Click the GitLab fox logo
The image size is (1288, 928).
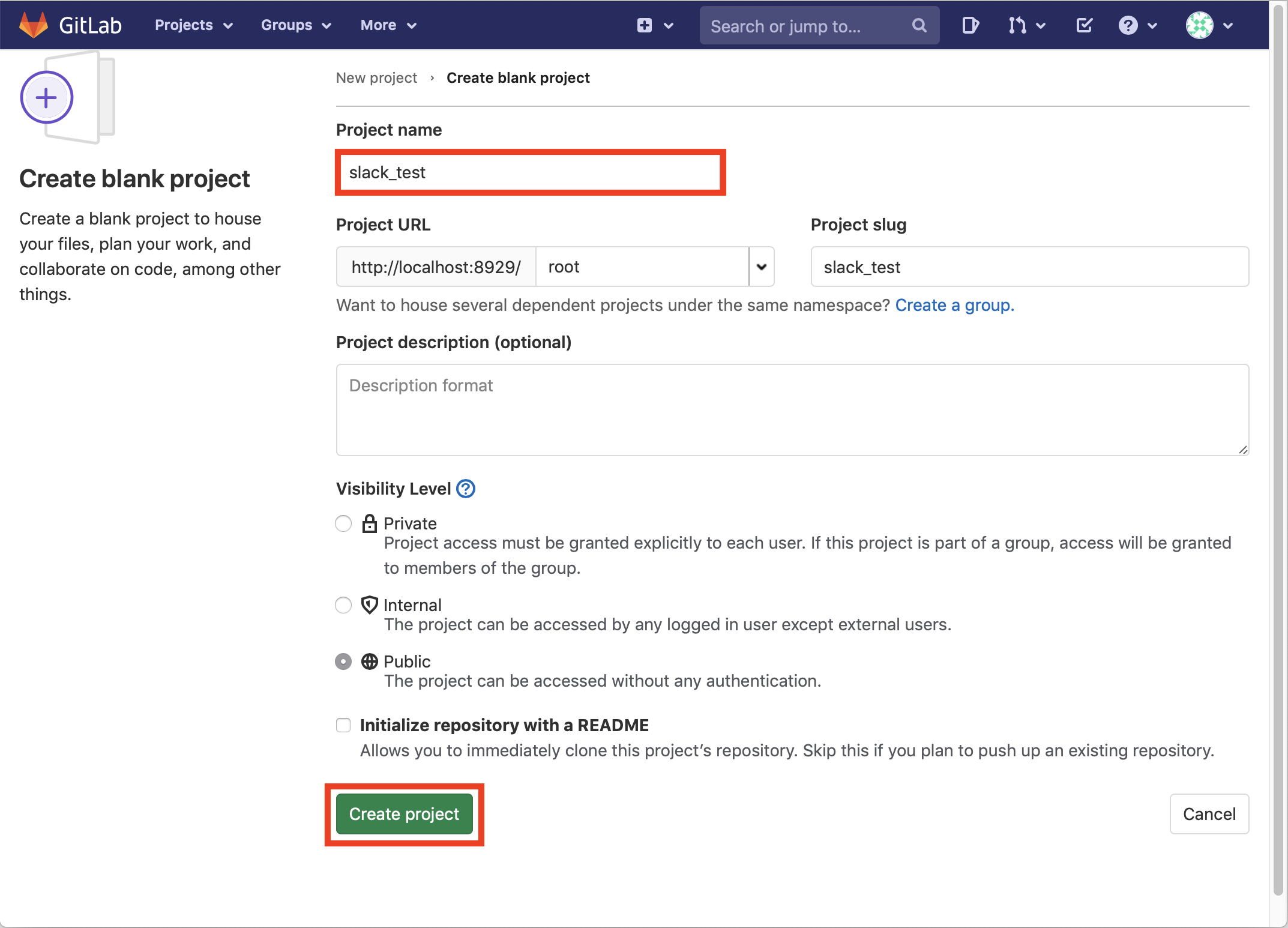(x=34, y=25)
